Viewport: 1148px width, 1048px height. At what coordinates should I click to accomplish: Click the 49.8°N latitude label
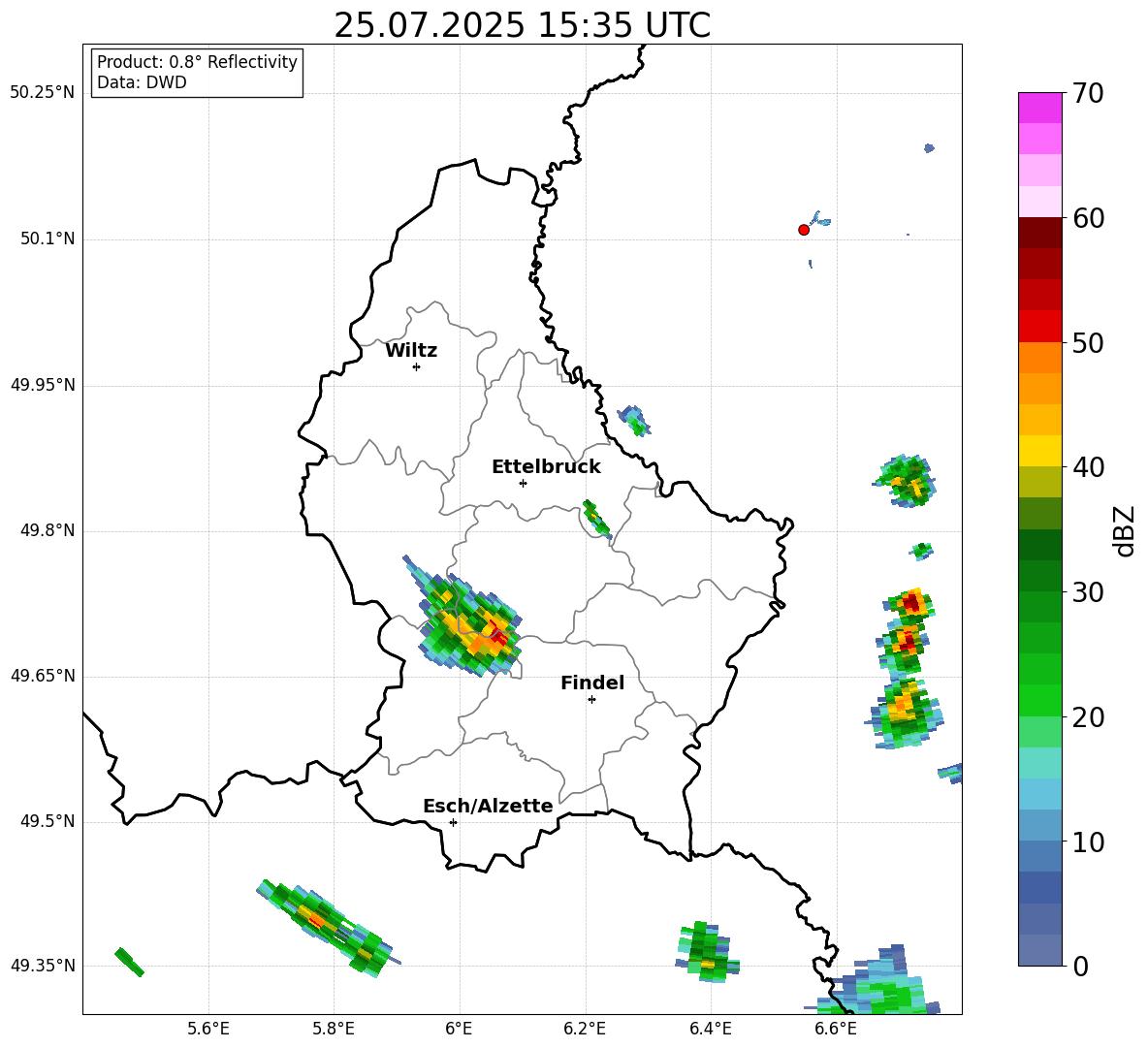point(48,530)
